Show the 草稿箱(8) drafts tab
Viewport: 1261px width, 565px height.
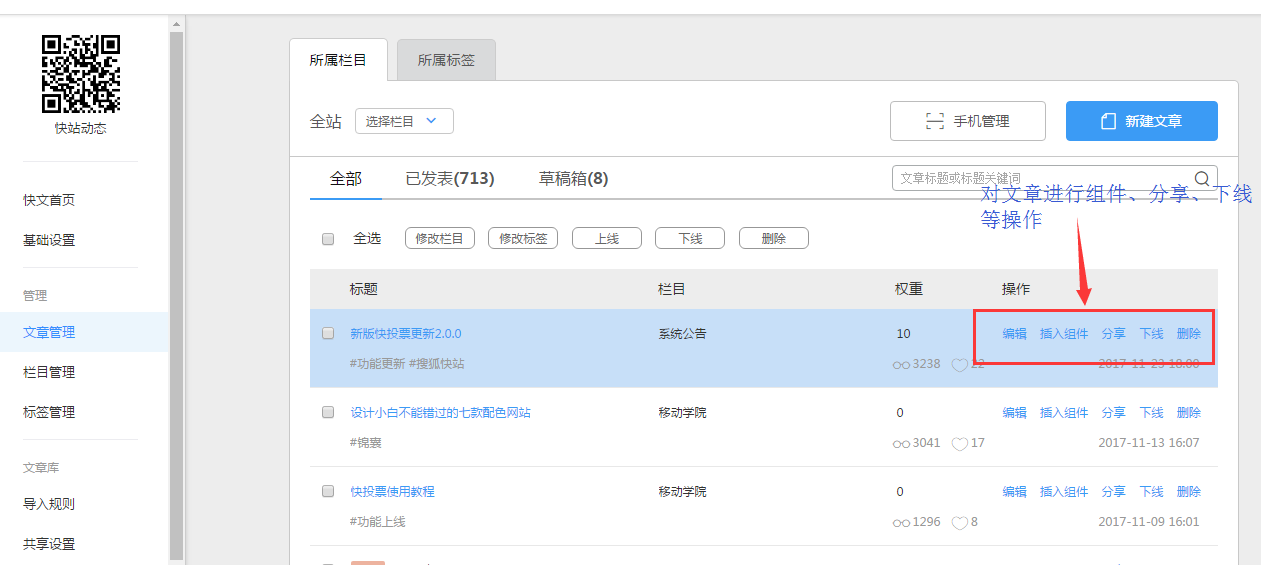click(x=573, y=179)
